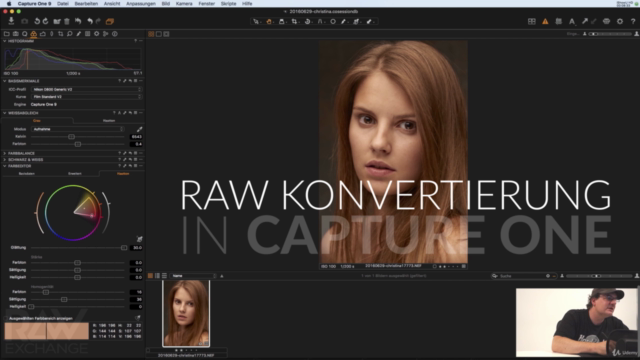The height and width of the screenshot is (360, 640).
Task: Click the skin tone picker below color wheel
Action: pyautogui.click(x=139, y=239)
